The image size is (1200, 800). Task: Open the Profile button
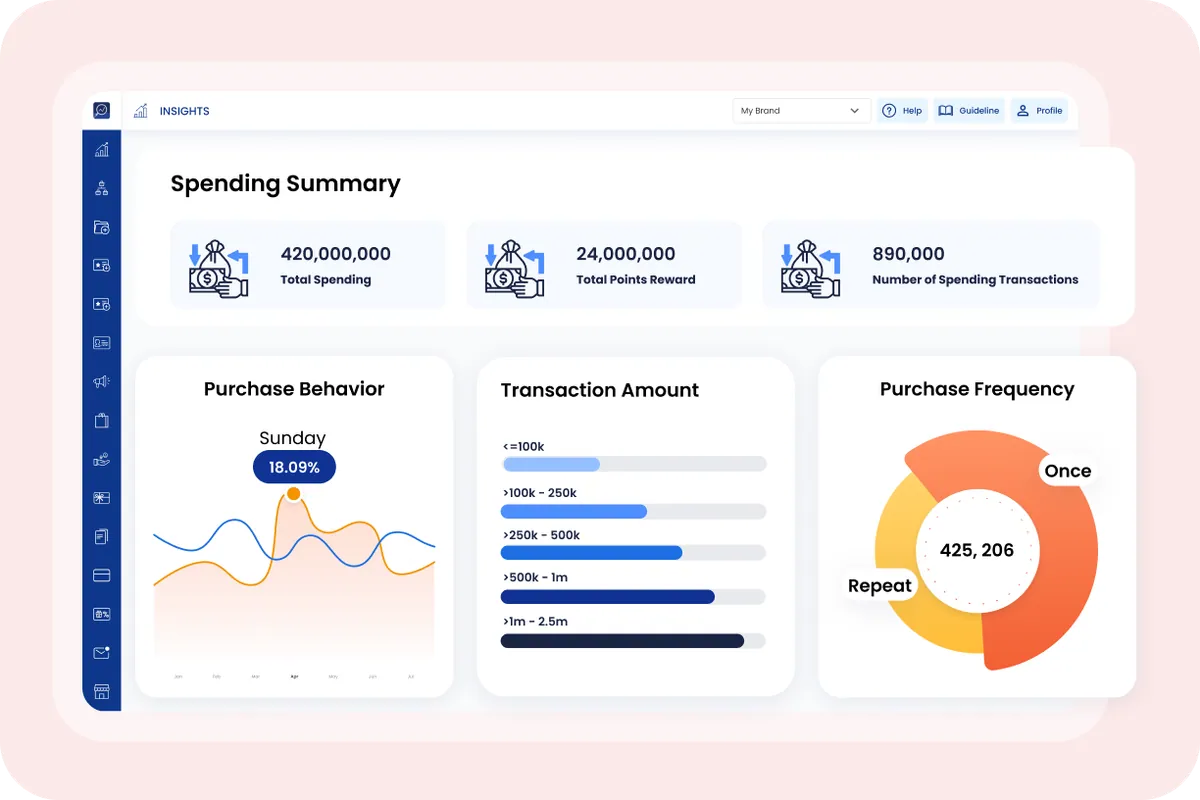(x=1039, y=111)
